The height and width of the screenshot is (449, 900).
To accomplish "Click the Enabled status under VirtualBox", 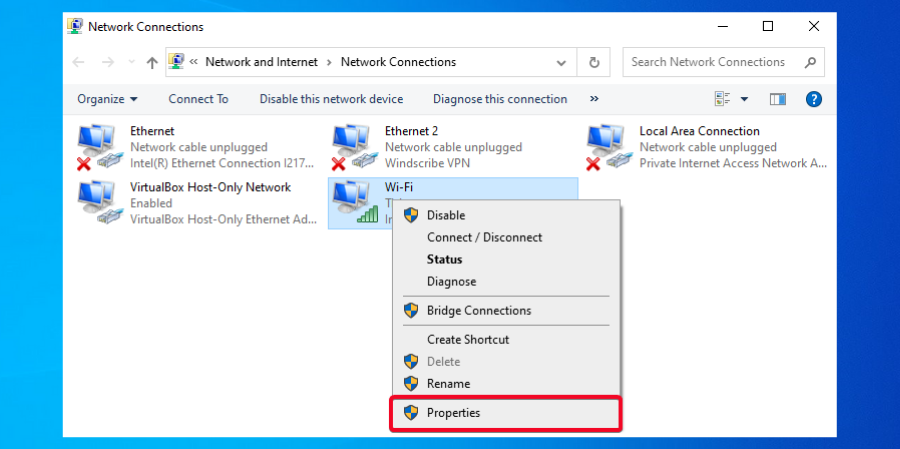I will point(151,203).
